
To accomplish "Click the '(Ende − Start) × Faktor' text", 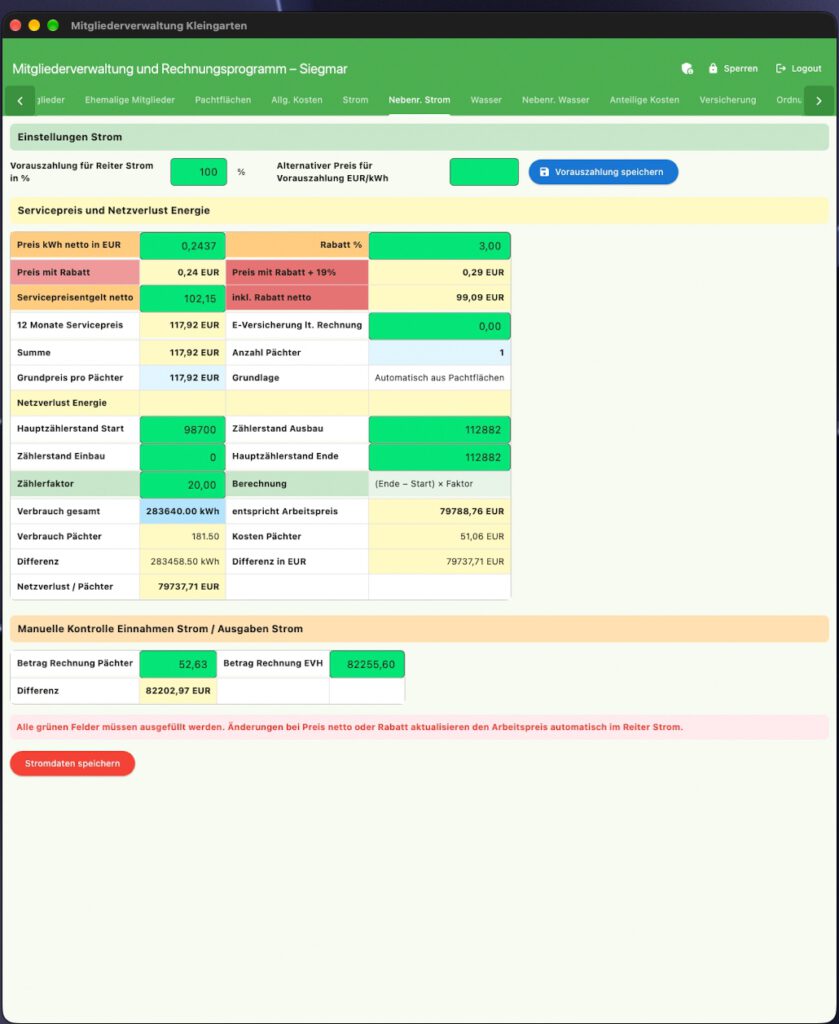I will [424, 484].
